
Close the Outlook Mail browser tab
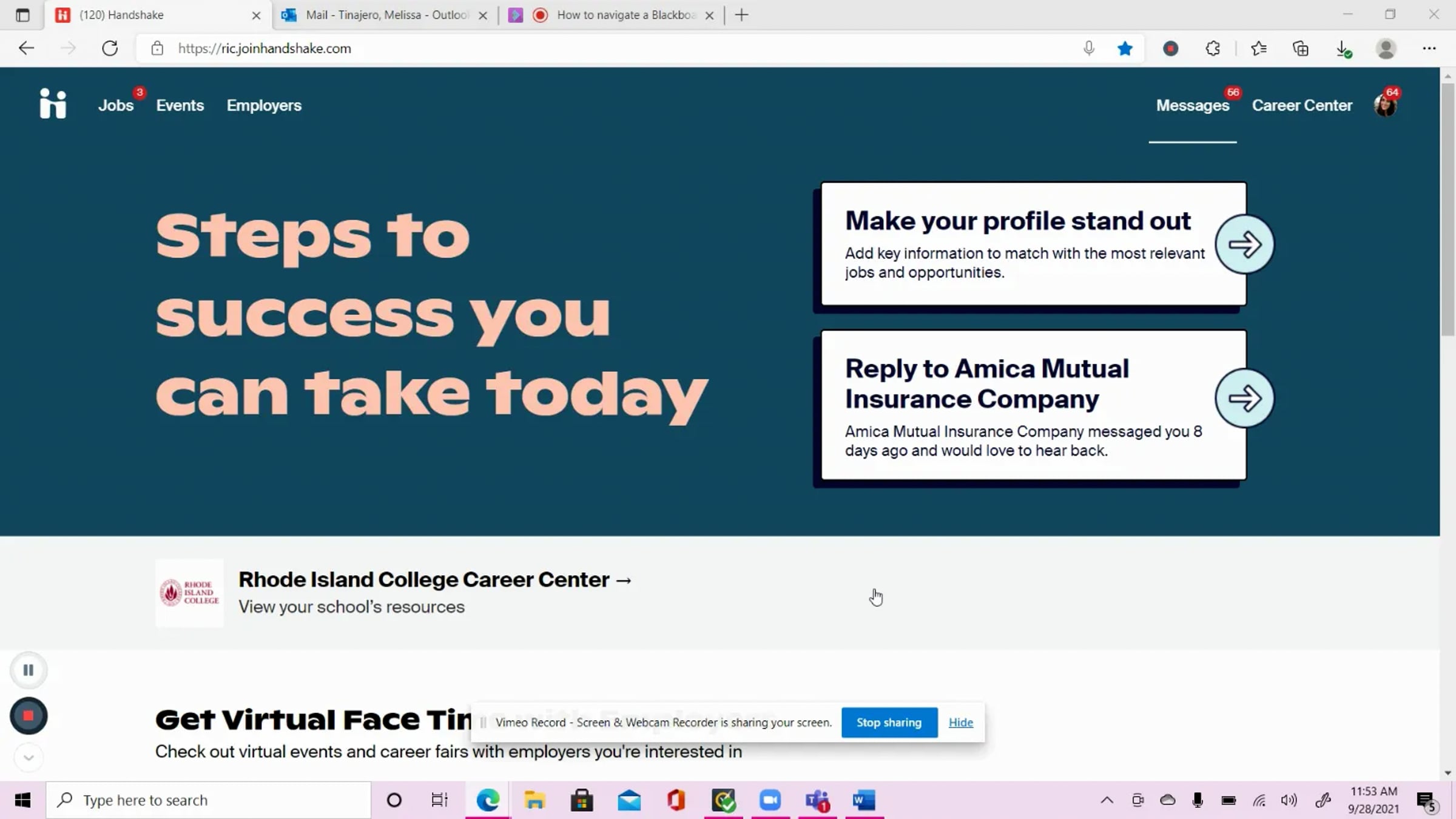(483, 15)
